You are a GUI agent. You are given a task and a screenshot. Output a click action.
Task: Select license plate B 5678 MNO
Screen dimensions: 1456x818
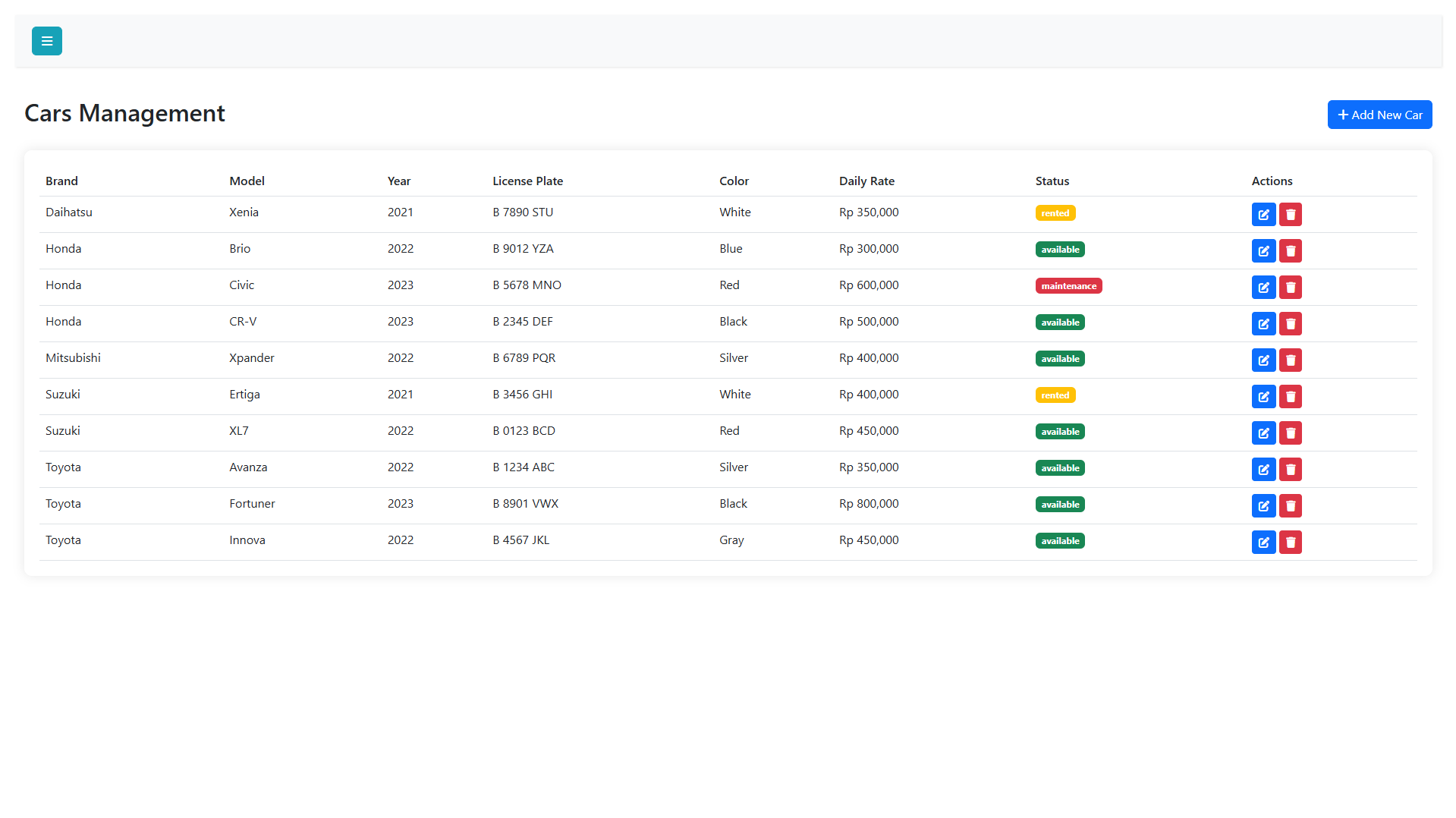coord(527,285)
